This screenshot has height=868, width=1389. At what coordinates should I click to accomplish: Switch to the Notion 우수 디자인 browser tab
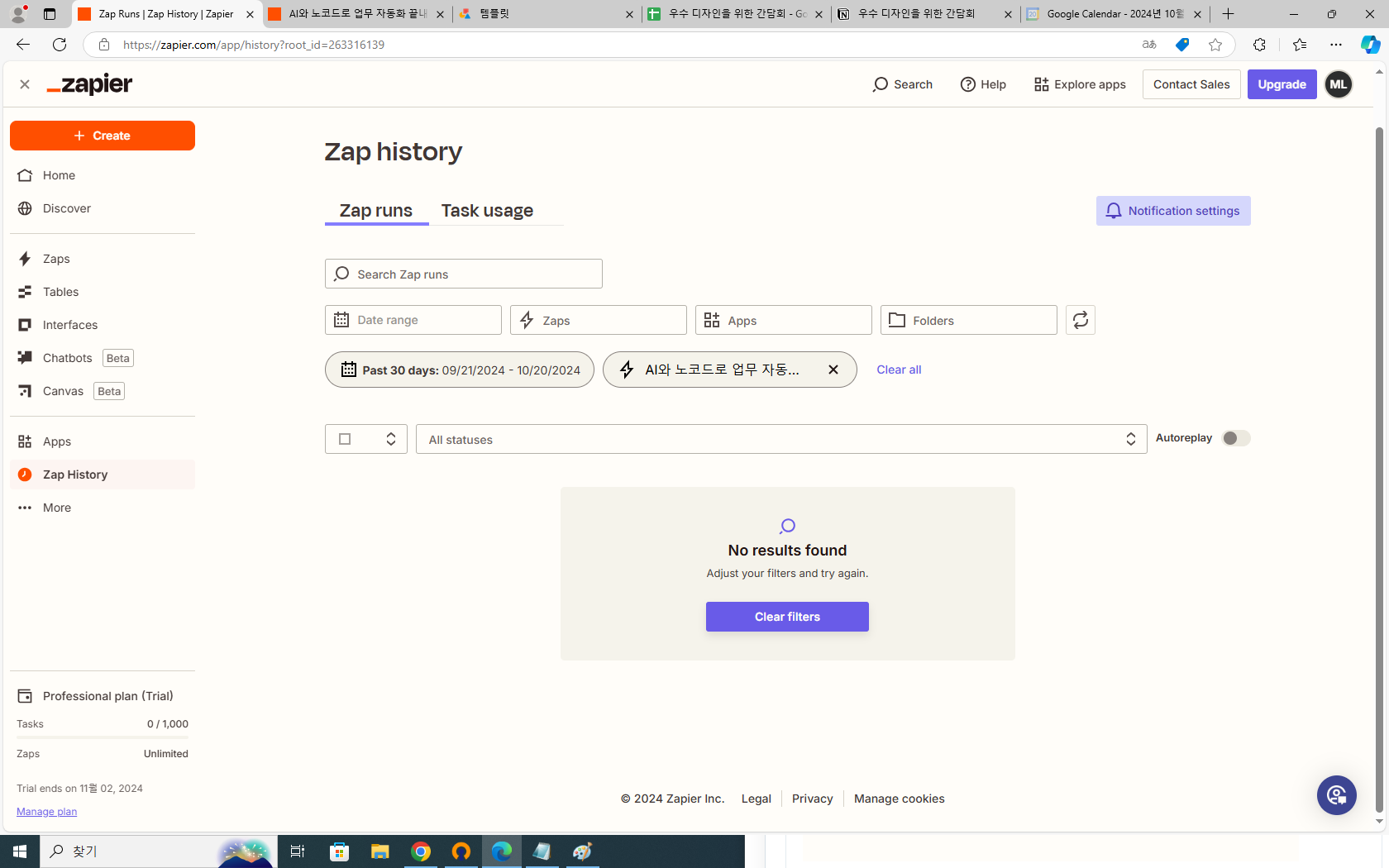[x=925, y=14]
